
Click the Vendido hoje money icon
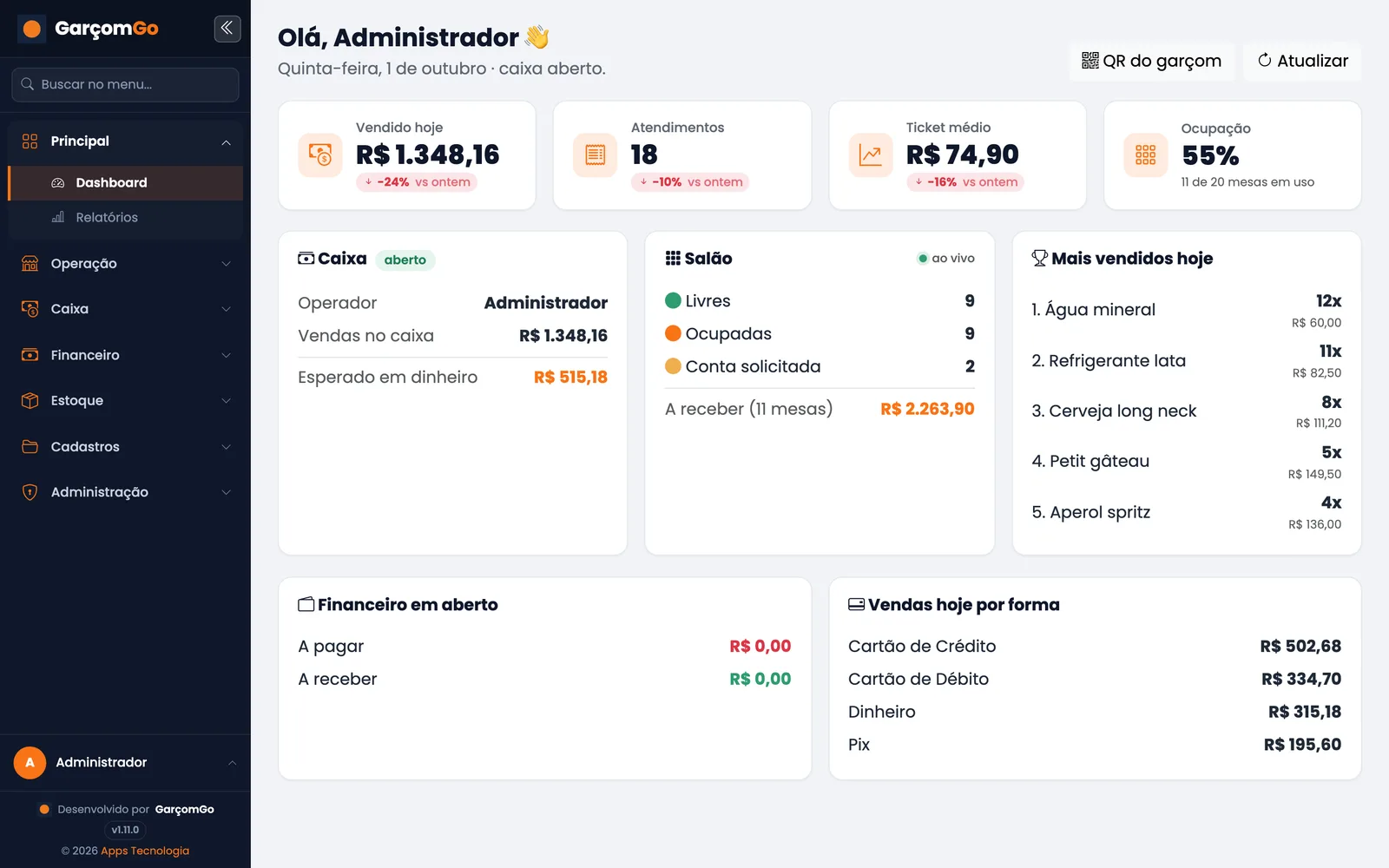coord(320,155)
